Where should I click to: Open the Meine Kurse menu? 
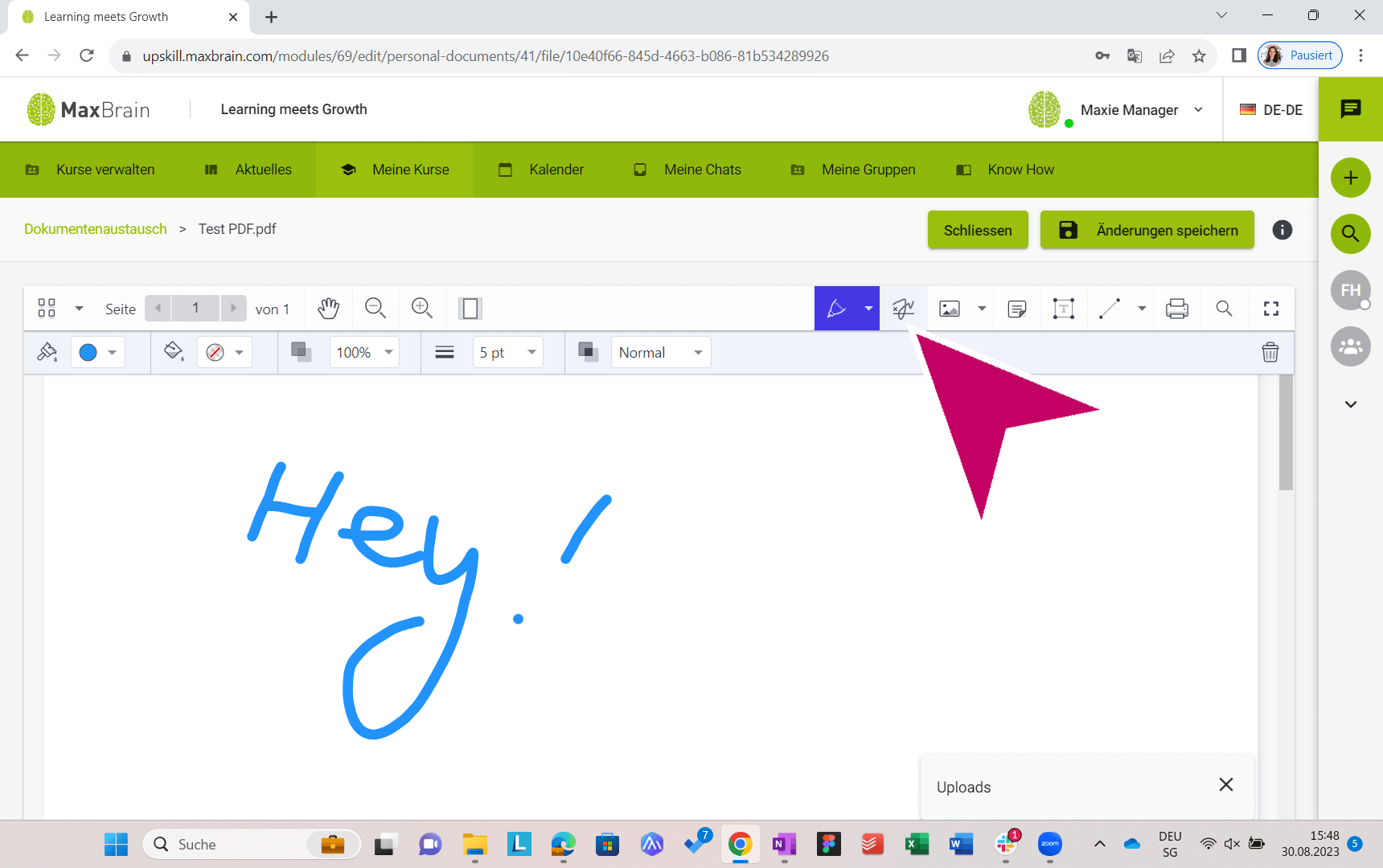coord(394,170)
